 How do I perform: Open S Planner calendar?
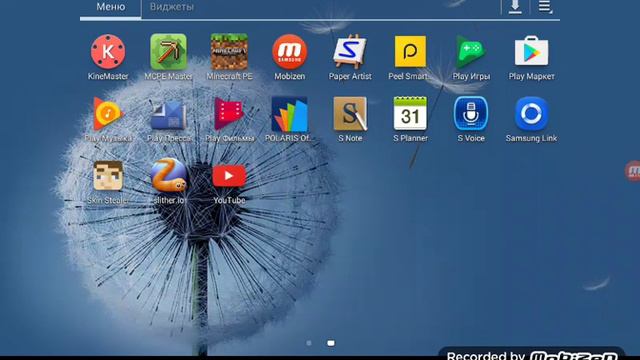click(x=410, y=114)
